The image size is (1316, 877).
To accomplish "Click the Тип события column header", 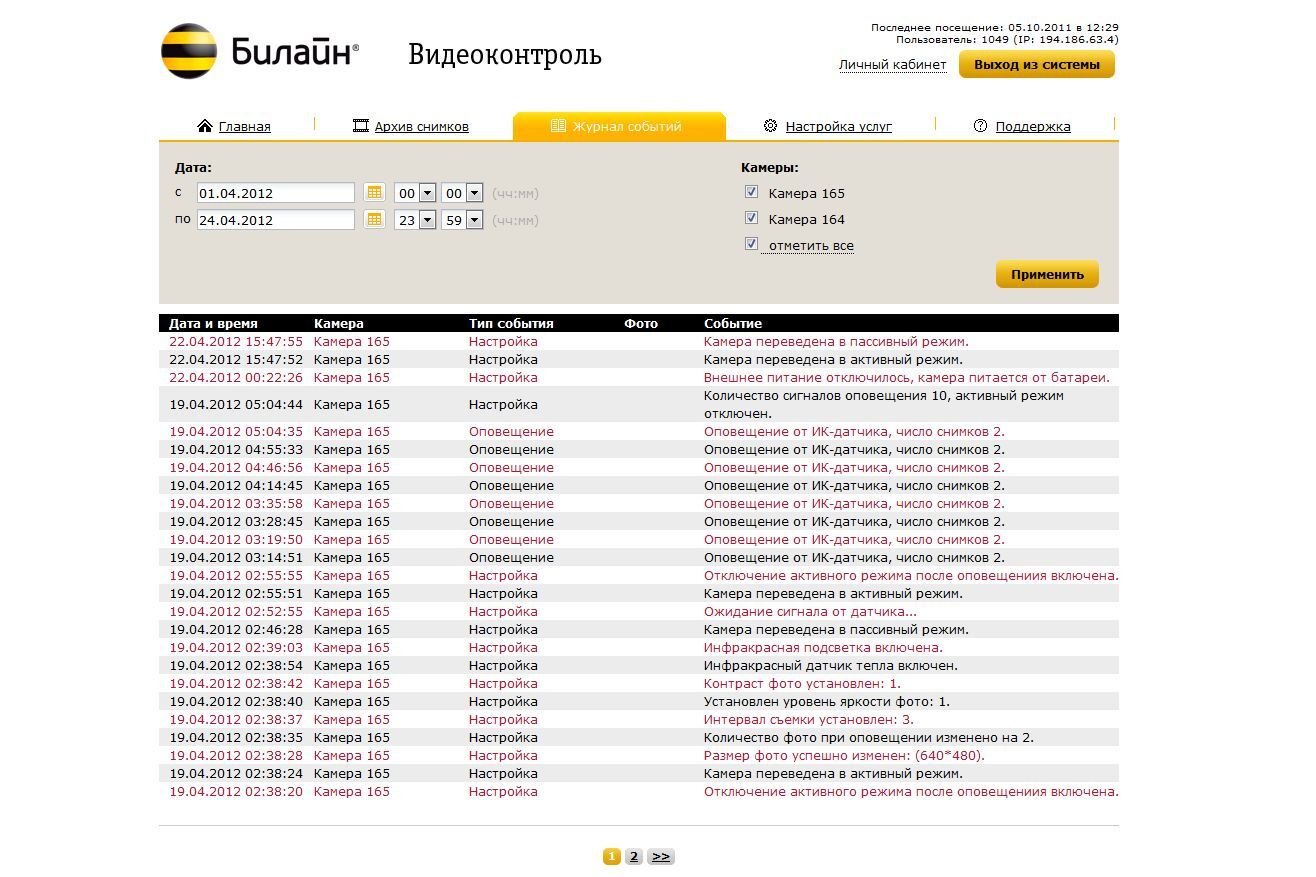I will click(x=511, y=323).
